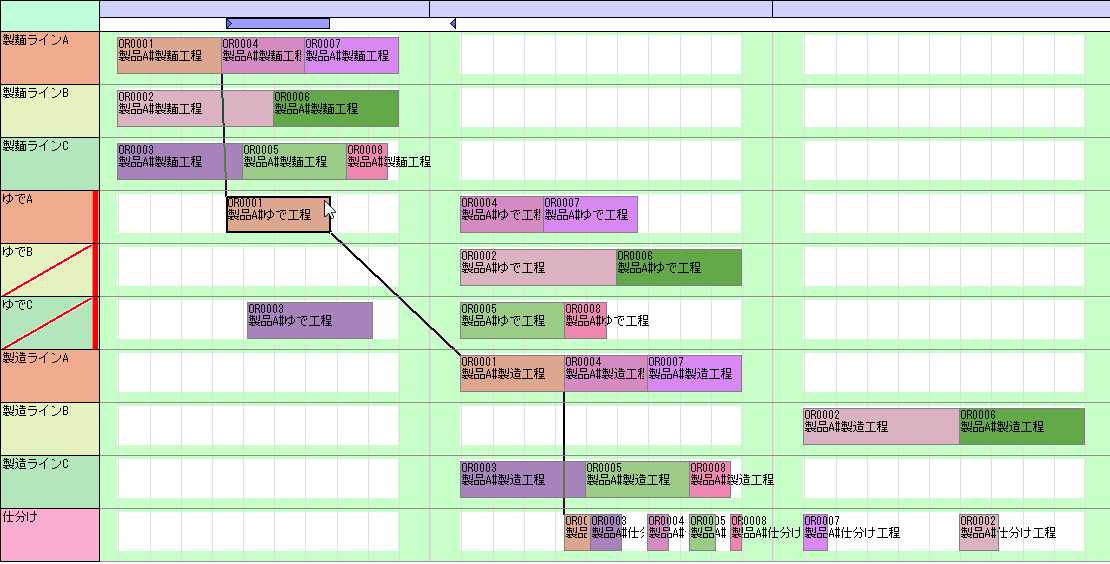The height and width of the screenshot is (564, 1110).
Task: Click OR0004 ゆで工程 bar on ゆでA row
Action: point(501,215)
